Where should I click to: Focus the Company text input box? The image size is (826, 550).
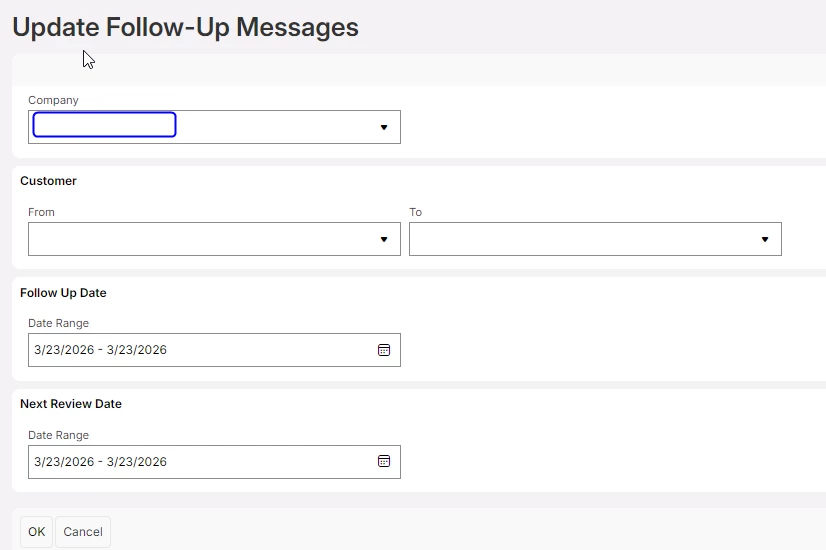tap(105, 125)
